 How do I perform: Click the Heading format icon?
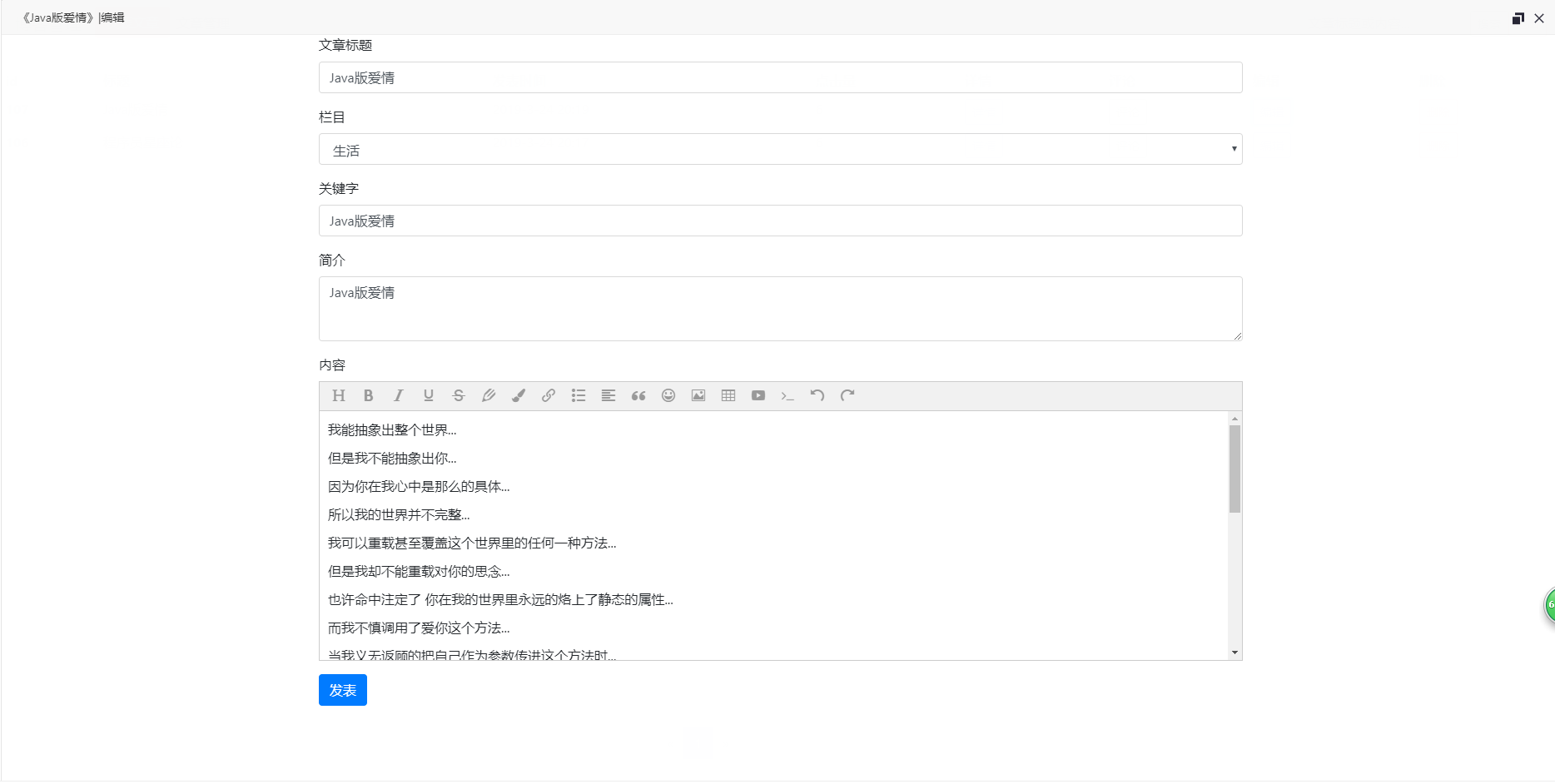pos(338,396)
